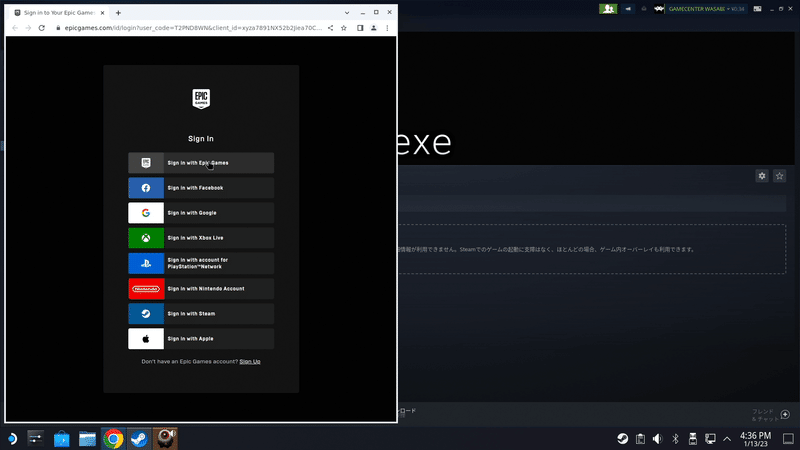Open Chrome three-dot menu
This screenshot has width=800, height=450.
(x=387, y=28)
